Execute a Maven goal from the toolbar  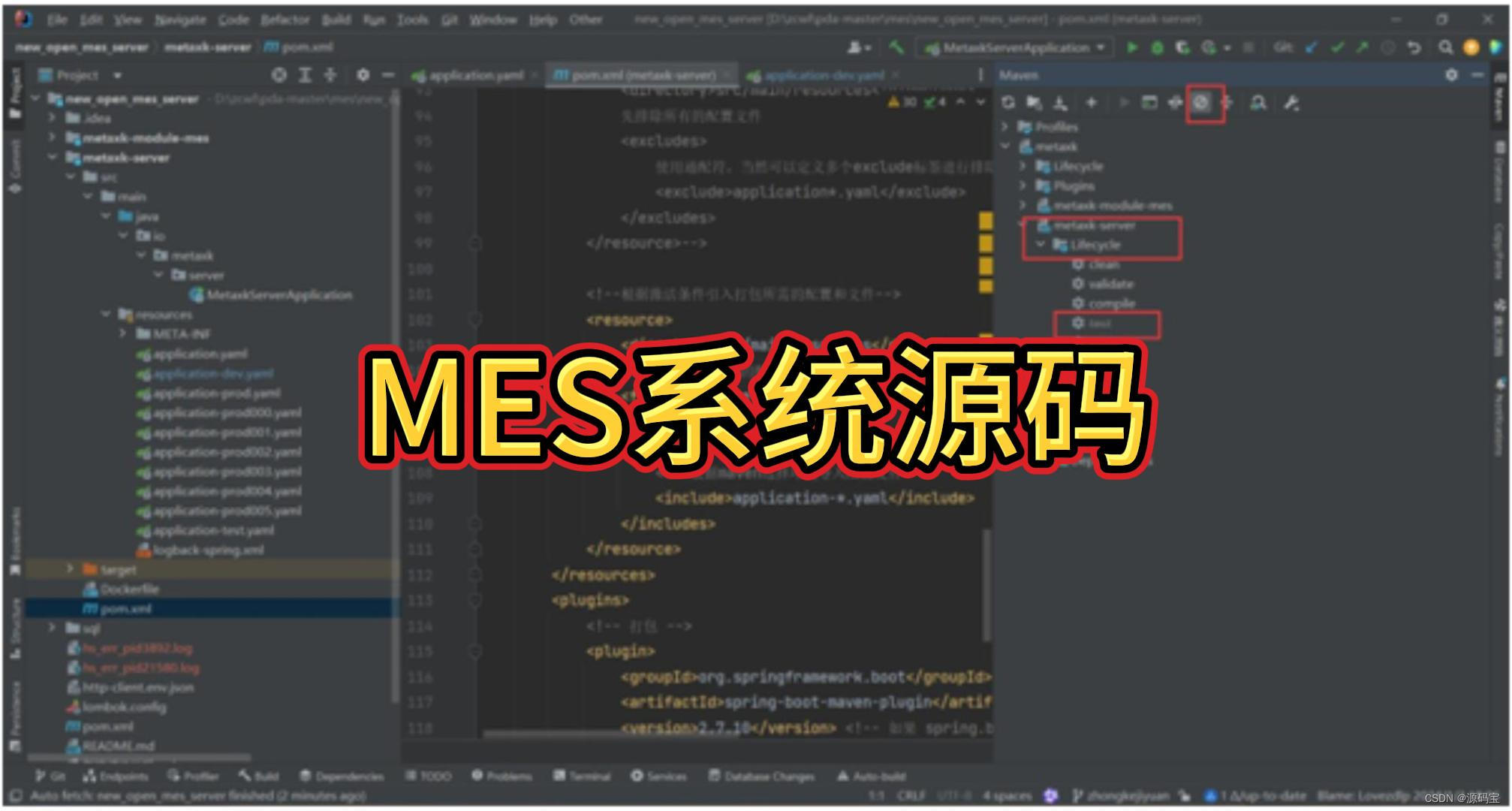(x=1149, y=104)
